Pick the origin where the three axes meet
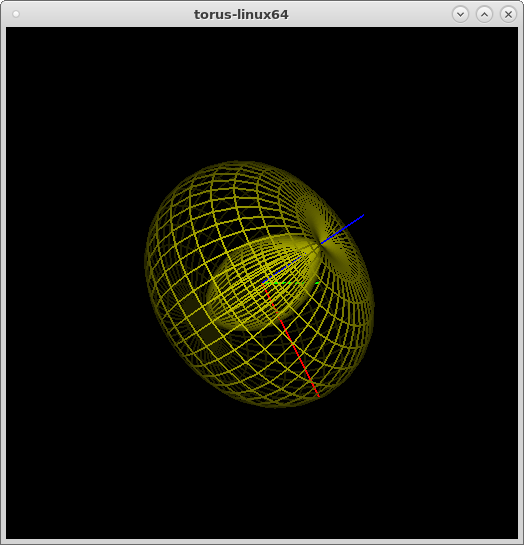Viewport: 524px width, 545px height. [x=263, y=283]
